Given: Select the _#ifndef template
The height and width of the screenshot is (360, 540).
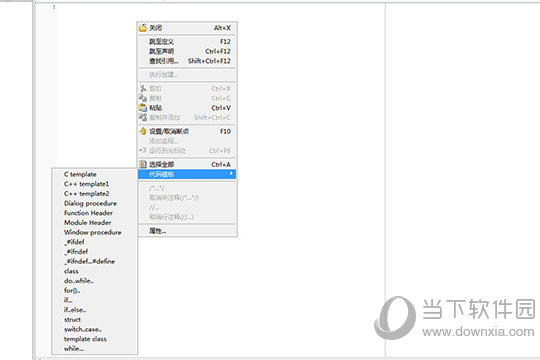Looking at the screenshot, I should (95, 252).
